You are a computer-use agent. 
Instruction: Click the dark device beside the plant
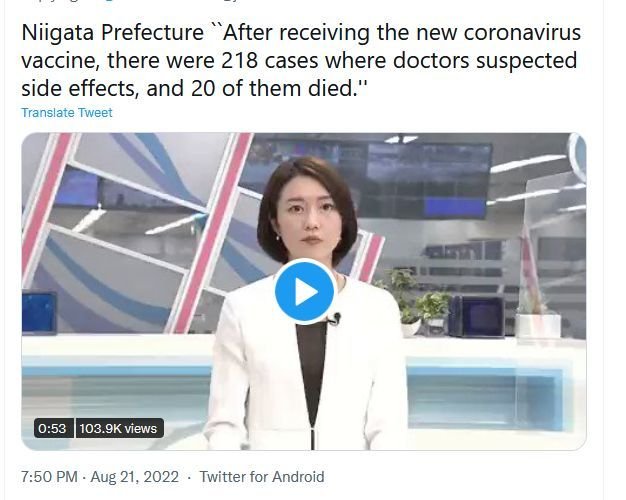pyautogui.click(x=478, y=316)
